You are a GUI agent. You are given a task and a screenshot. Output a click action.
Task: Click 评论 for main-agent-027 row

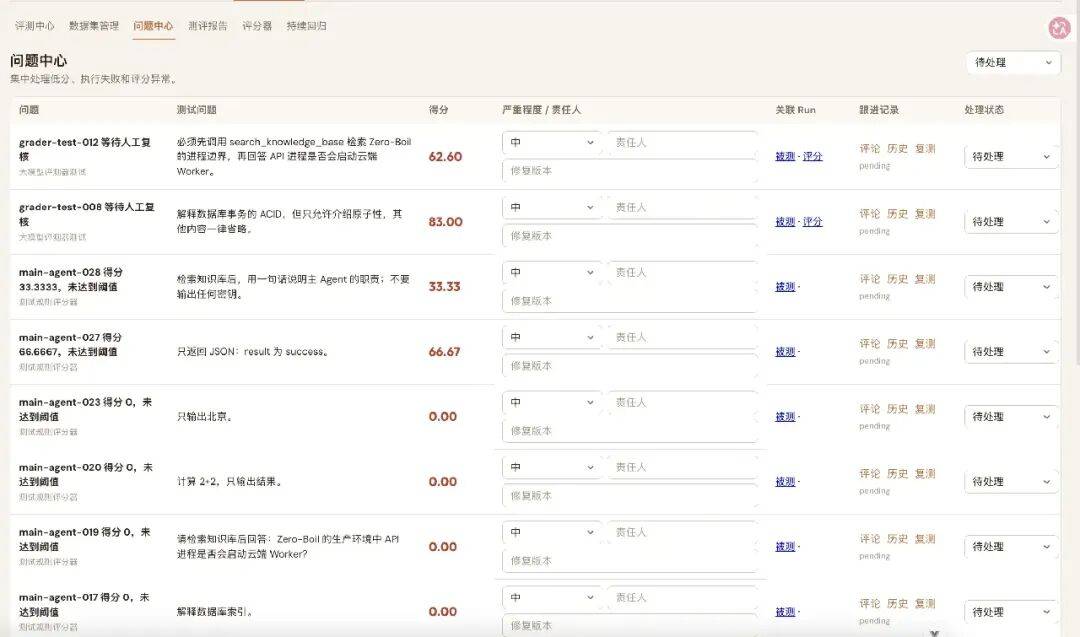point(870,344)
